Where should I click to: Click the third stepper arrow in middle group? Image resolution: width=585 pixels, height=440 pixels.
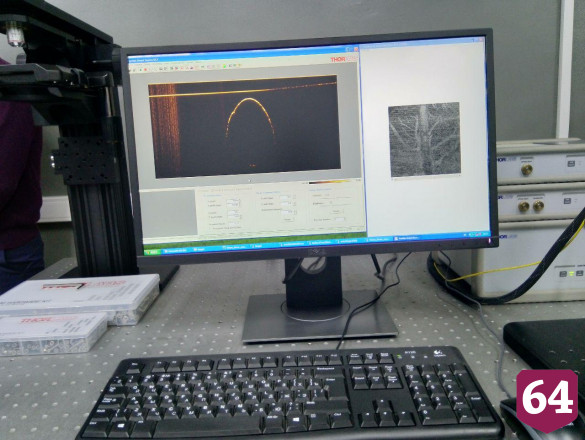(296, 212)
